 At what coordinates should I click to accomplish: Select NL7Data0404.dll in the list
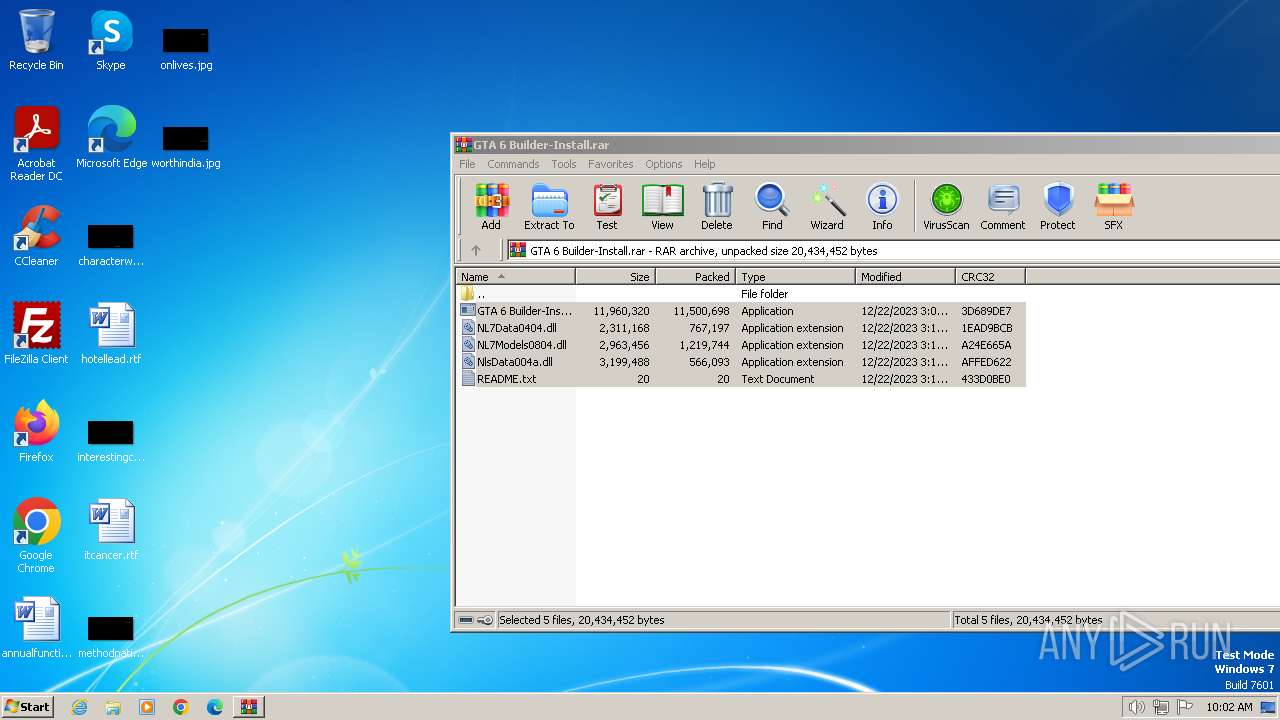click(x=741, y=328)
